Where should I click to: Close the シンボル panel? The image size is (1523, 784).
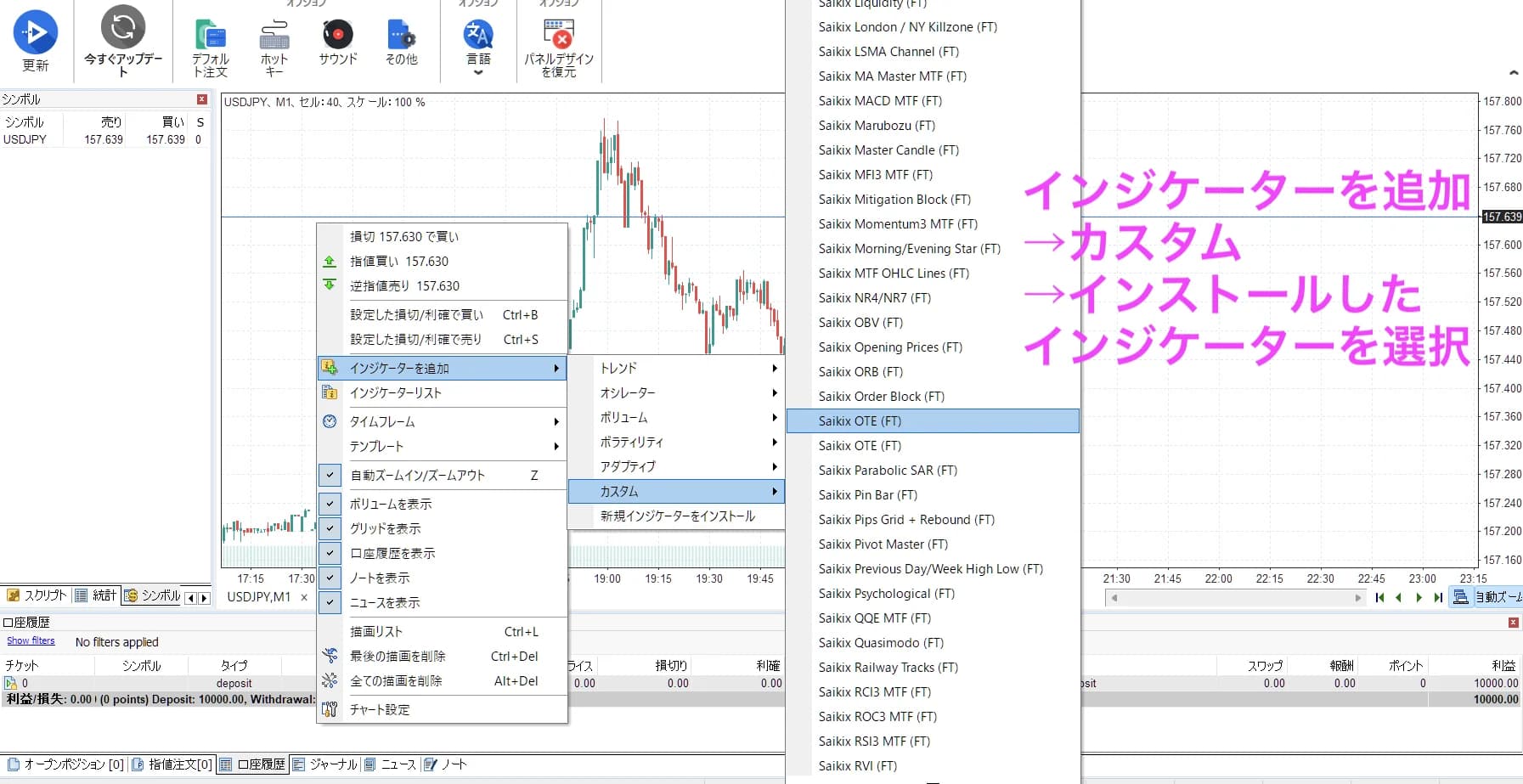pos(202,99)
